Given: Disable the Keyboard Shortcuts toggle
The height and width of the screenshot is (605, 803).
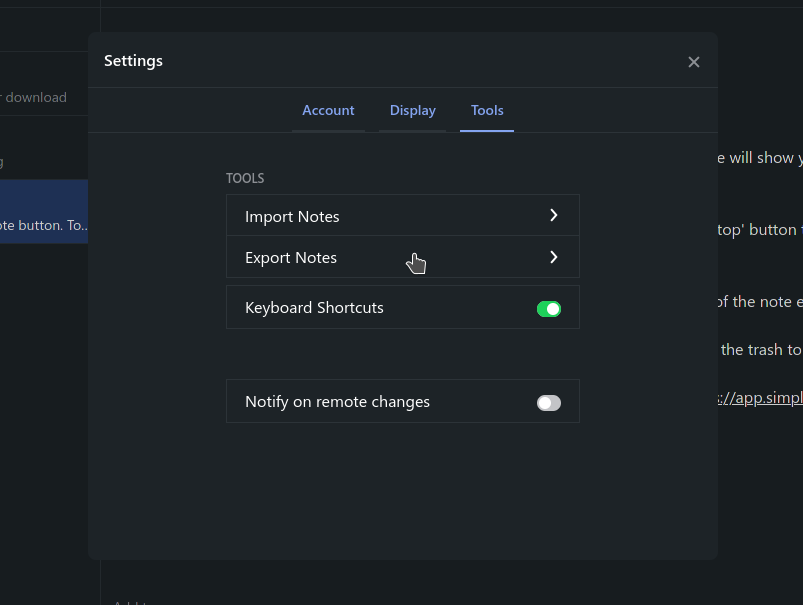Looking at the screenshot, I should point(549,309).
